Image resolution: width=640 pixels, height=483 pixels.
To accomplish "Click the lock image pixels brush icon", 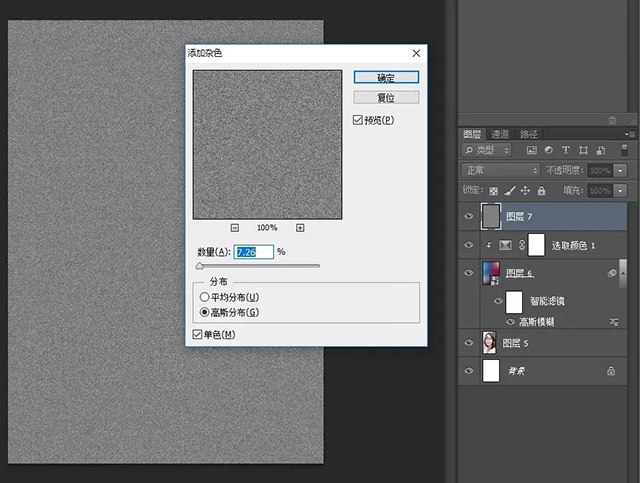I will pyautogui.click(x=509, y=190).
